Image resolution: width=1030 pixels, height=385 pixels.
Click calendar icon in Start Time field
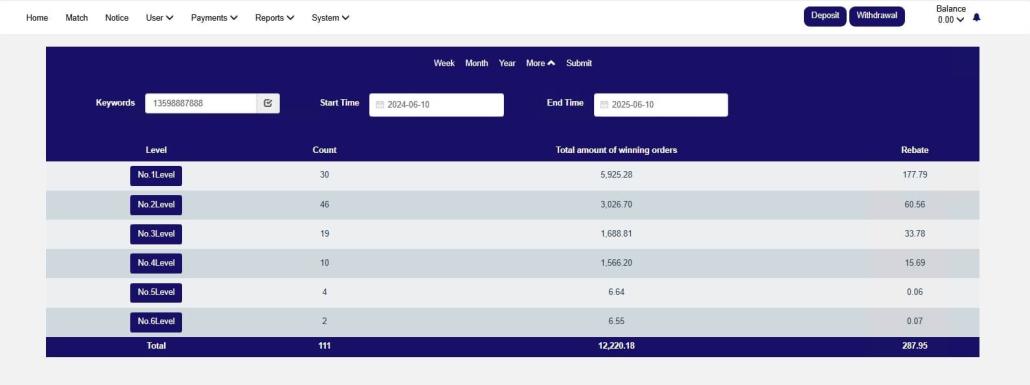(380, 105)
